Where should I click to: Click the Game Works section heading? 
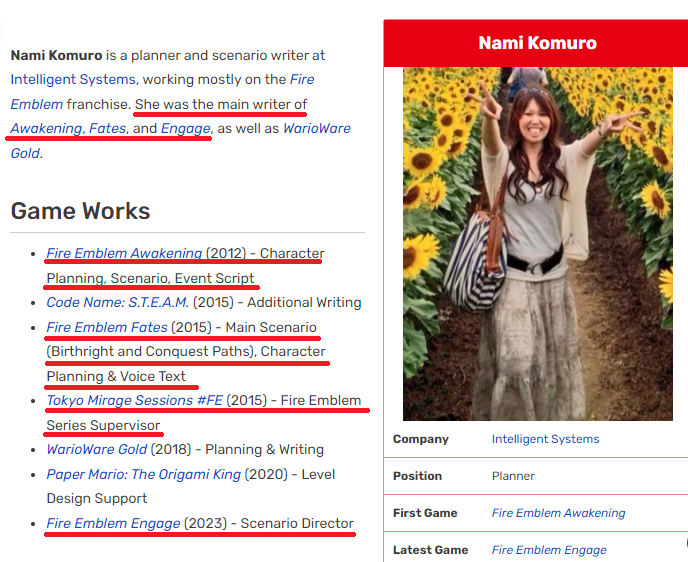point(80,211)
